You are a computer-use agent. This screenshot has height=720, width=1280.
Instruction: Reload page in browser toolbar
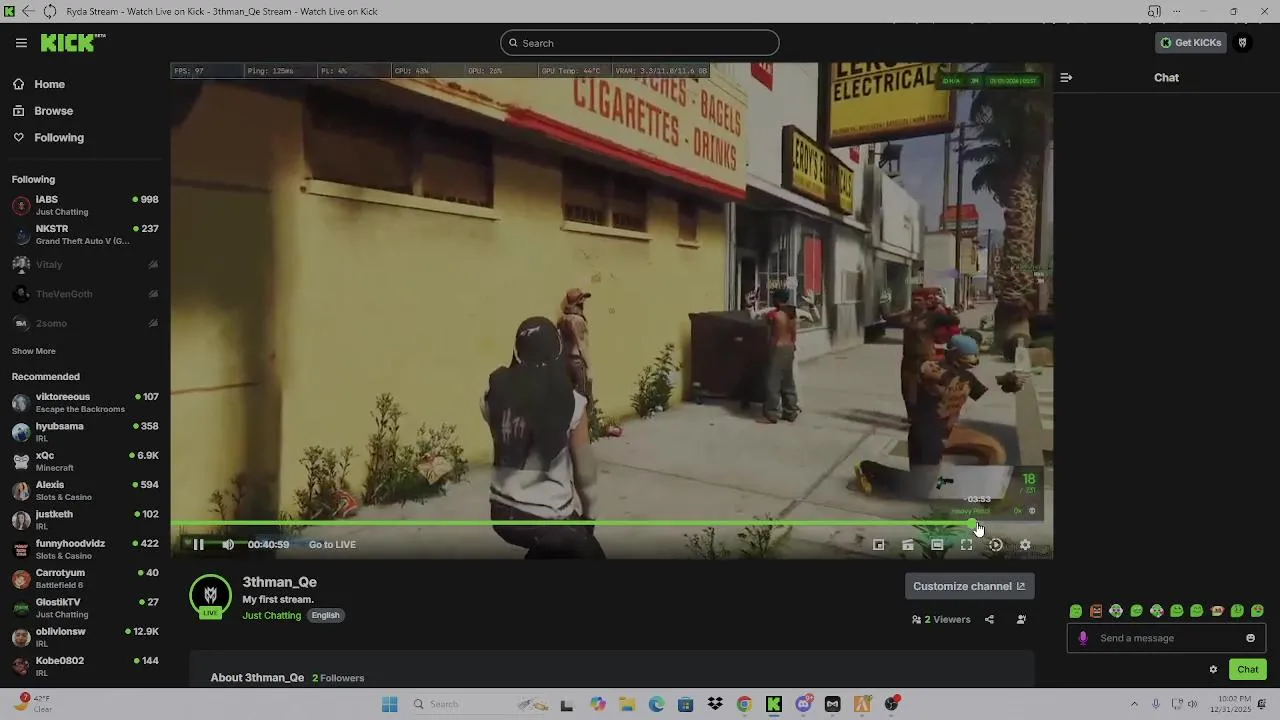49,11
